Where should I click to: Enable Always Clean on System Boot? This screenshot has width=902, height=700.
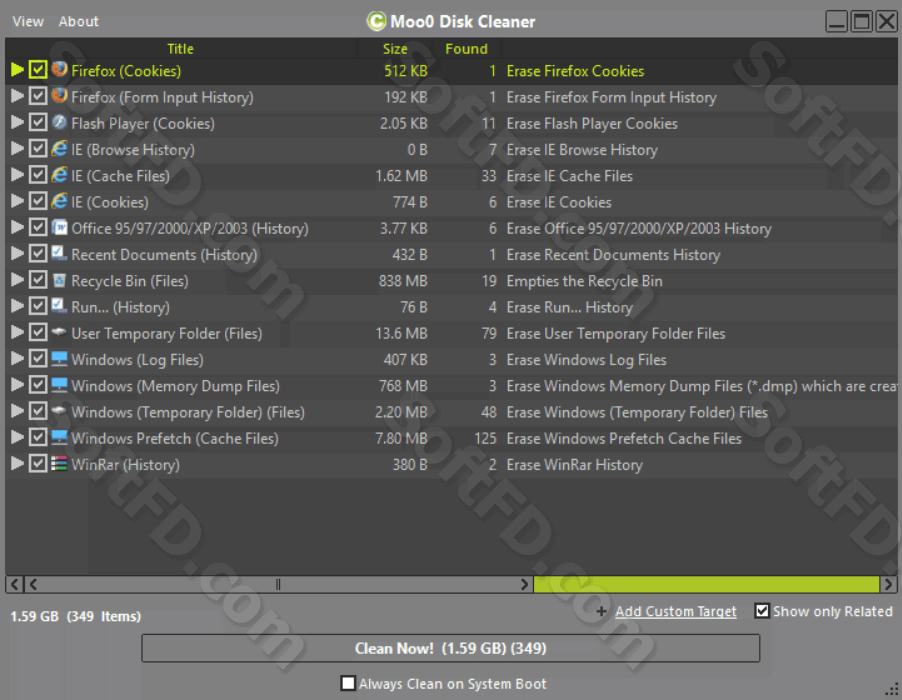348,683
